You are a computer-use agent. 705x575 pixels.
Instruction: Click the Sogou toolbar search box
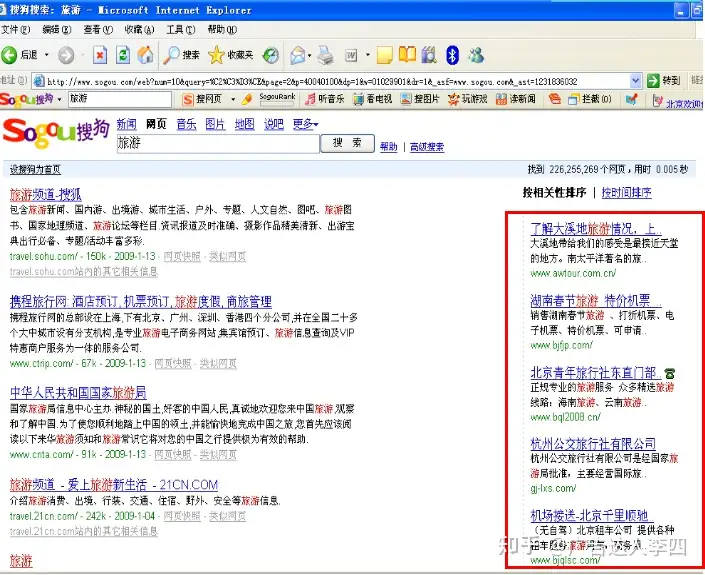pos(120,99)
